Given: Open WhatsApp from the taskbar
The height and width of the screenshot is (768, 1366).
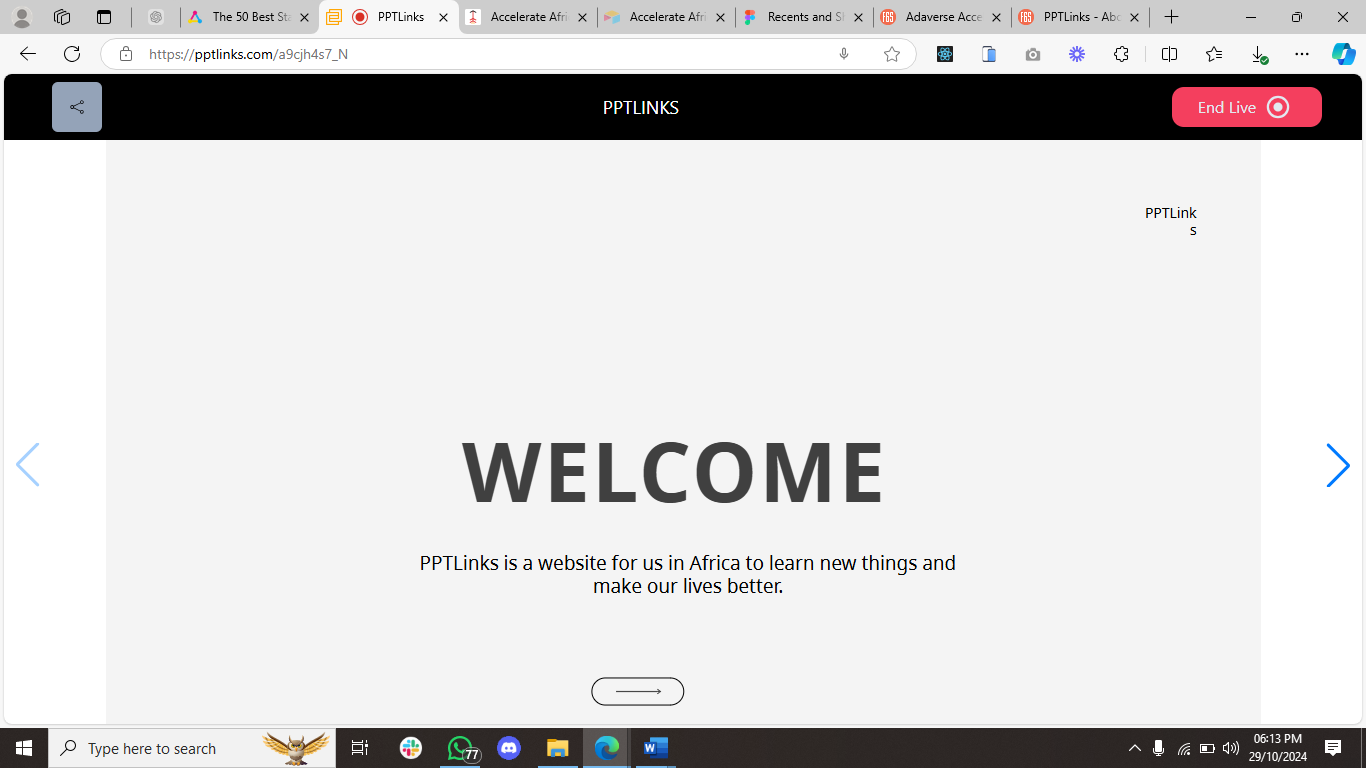Looking at the screenshot, I should (x=460, y=748).
